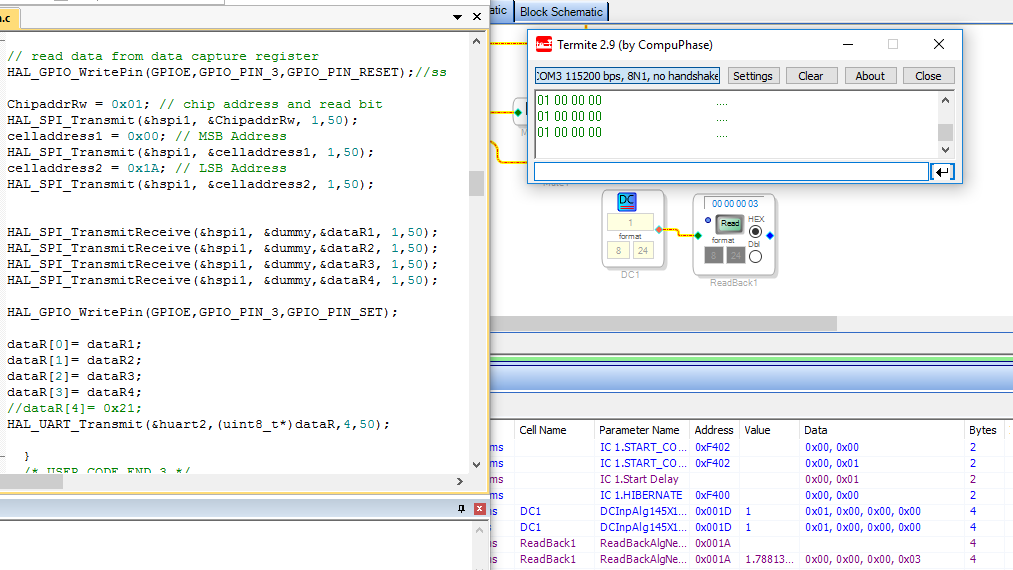
Task: Click ReadBack1 block's blue output pin
Action: [770, 235]
